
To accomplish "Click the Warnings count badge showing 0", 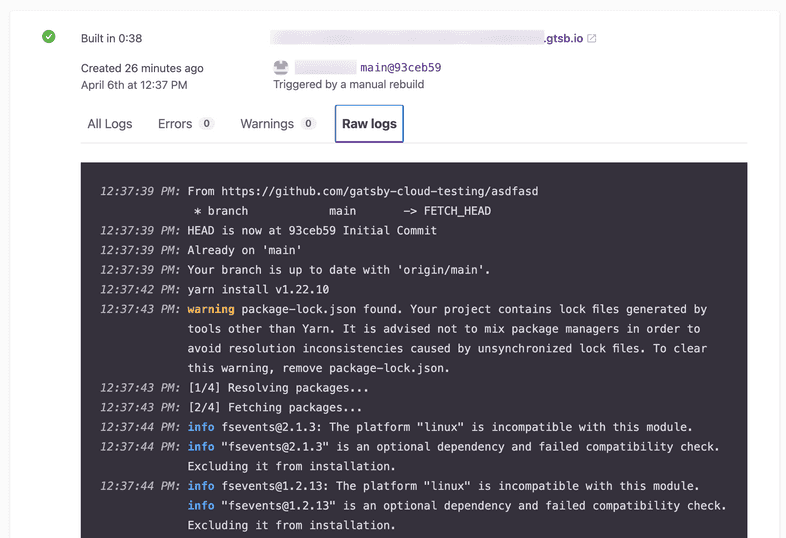I will coord(308,124).
